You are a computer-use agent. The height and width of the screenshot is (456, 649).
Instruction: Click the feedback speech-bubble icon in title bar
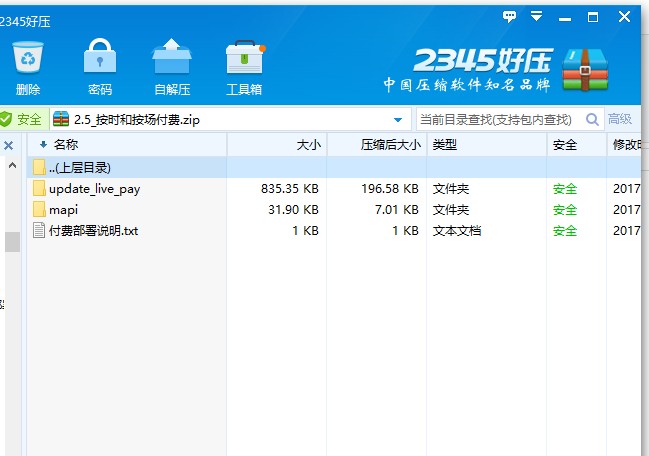tap(509, 17)
